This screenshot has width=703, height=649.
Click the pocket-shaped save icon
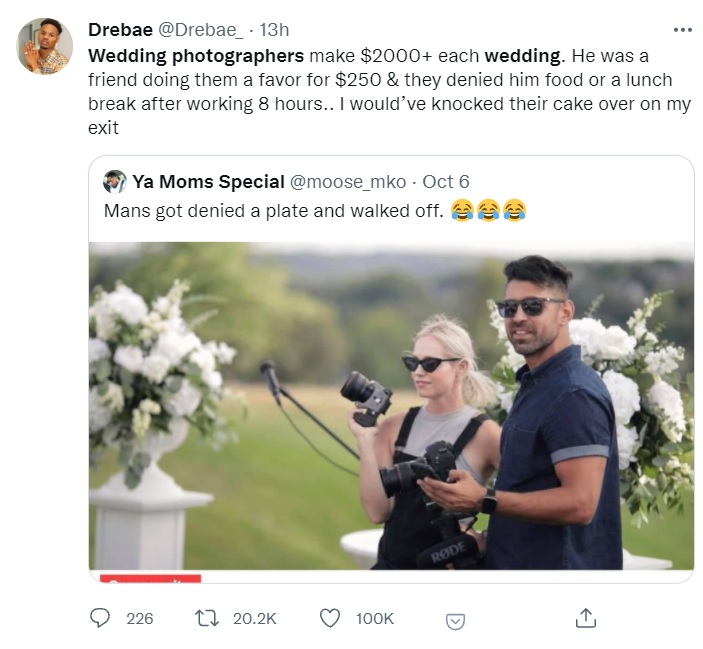pos(455,621)
